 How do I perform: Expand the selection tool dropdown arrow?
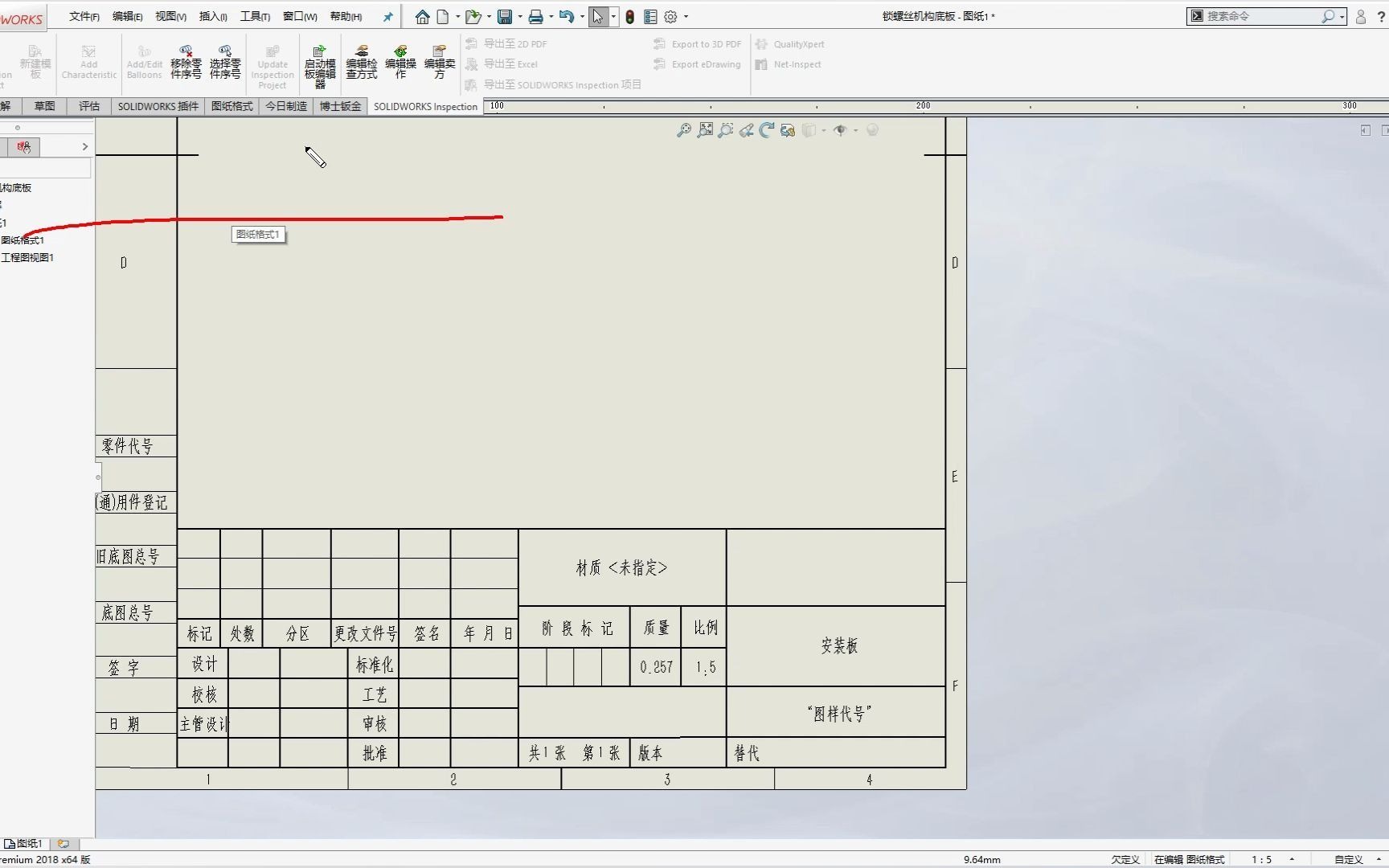point(615,16)
